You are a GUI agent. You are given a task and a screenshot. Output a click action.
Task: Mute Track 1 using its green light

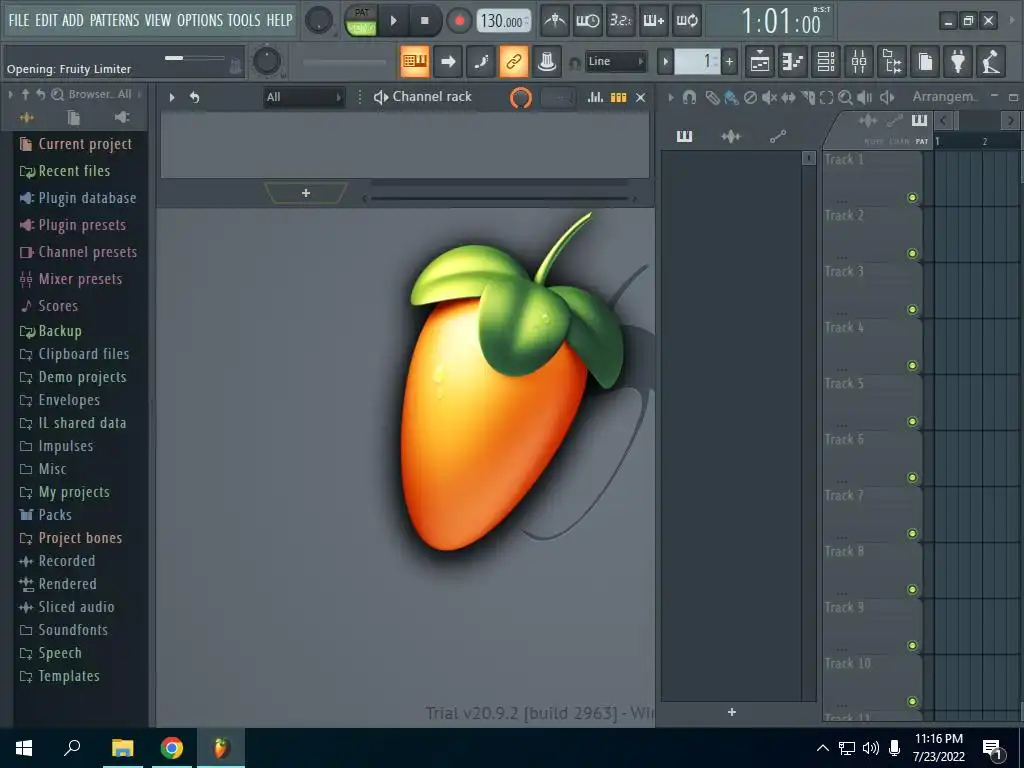point(912,197)
